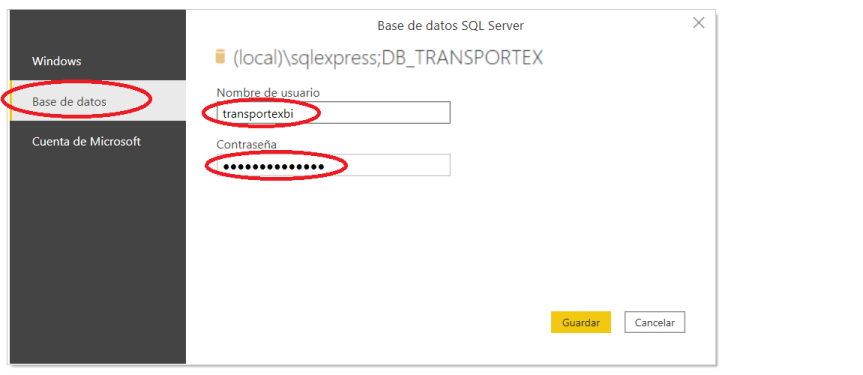
Task: Click the blank end of the username box
Action: tap(380, 113)
